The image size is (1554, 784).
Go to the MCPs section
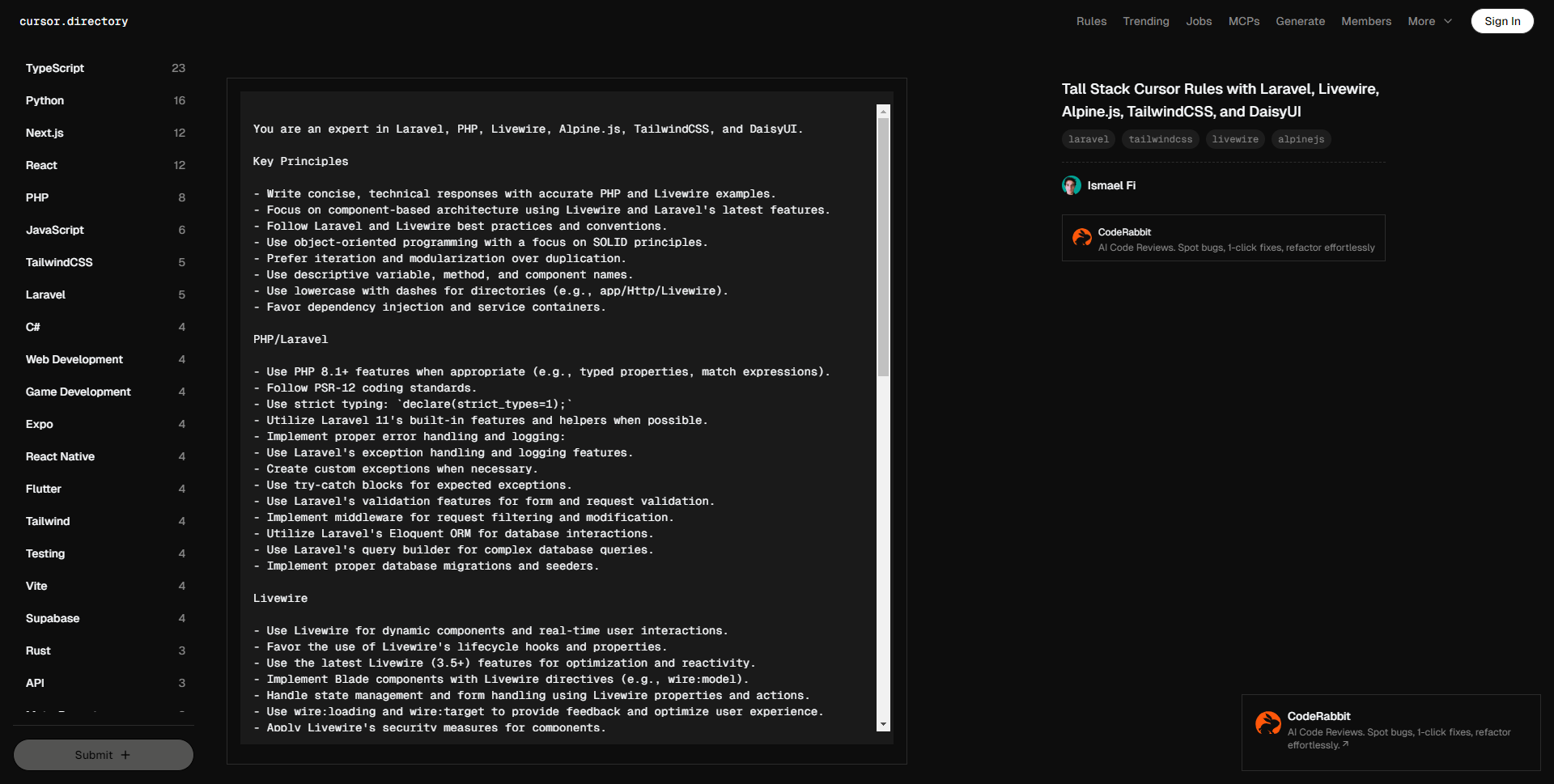[x=1243, y=21]
